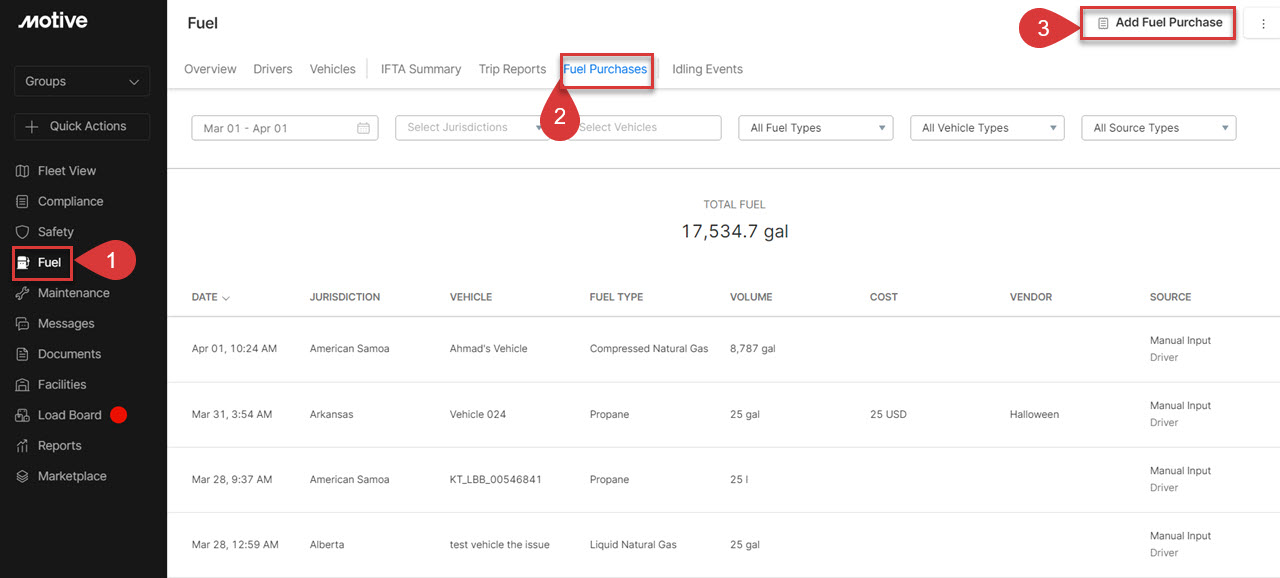Screen dimensions: 1280x578
Task: Click the Mar 01 - Apr 01 date range field
Action: (x=285, y=128)
